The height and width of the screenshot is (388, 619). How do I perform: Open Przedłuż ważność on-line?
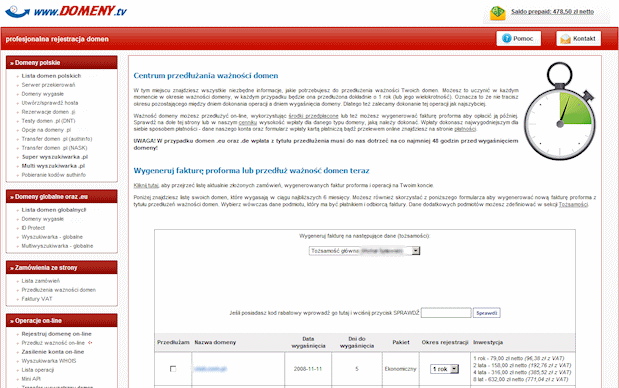pyautogui.click(x=53, y=343)
